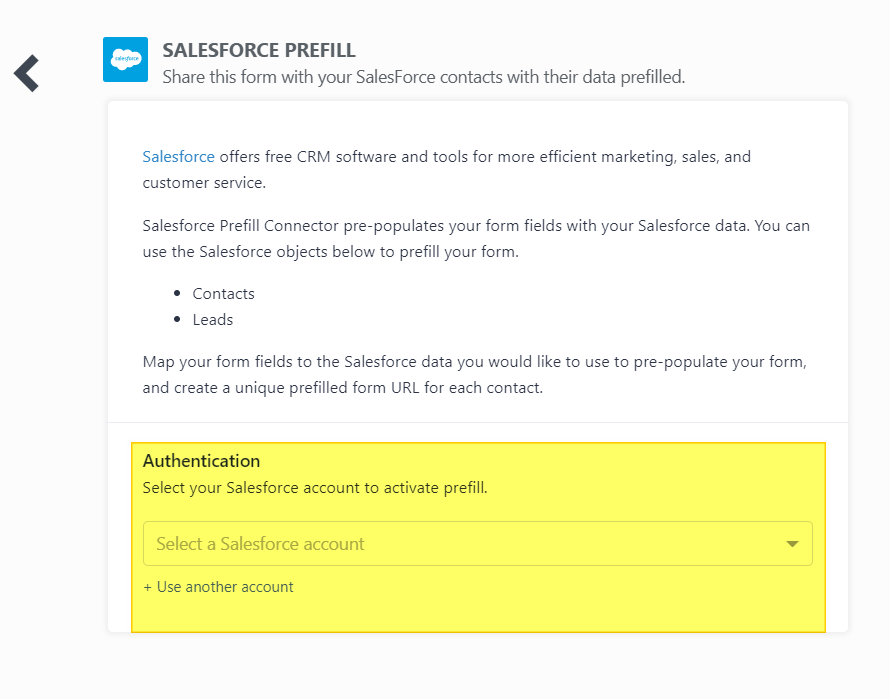The height and width of the screenshot is (699, 890).
Task: Open the Salesforce hyperlink in the description
Action: coord(178,157)
